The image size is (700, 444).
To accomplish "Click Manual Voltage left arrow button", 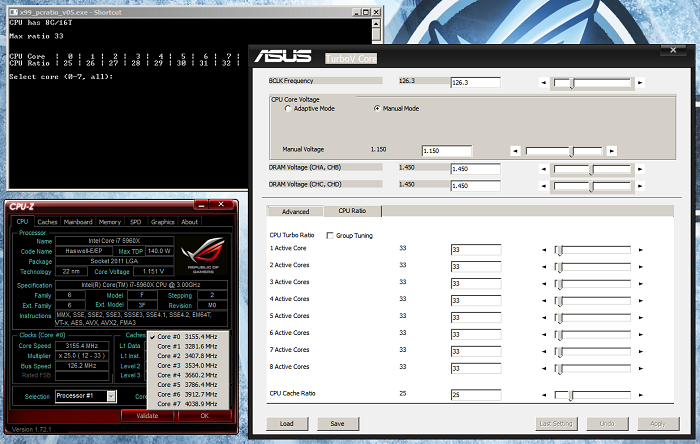I will click(515, 151).
